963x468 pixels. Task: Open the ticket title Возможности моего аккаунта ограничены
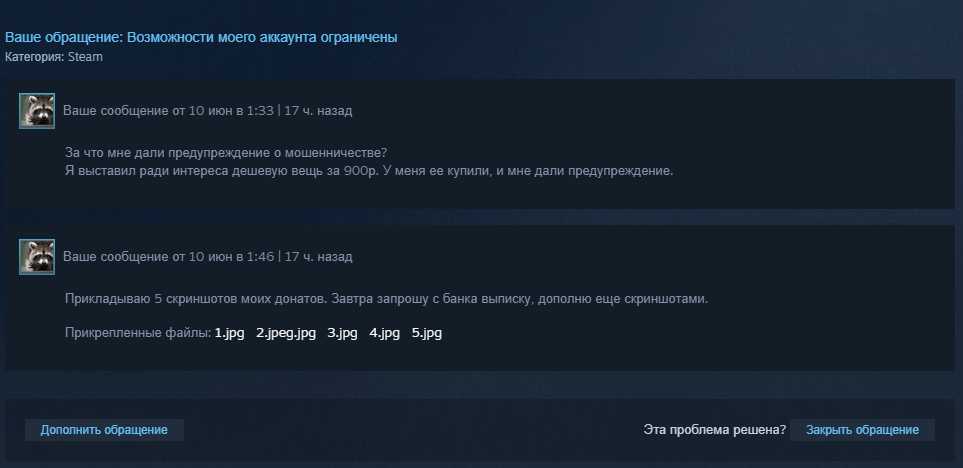[262, 37]
